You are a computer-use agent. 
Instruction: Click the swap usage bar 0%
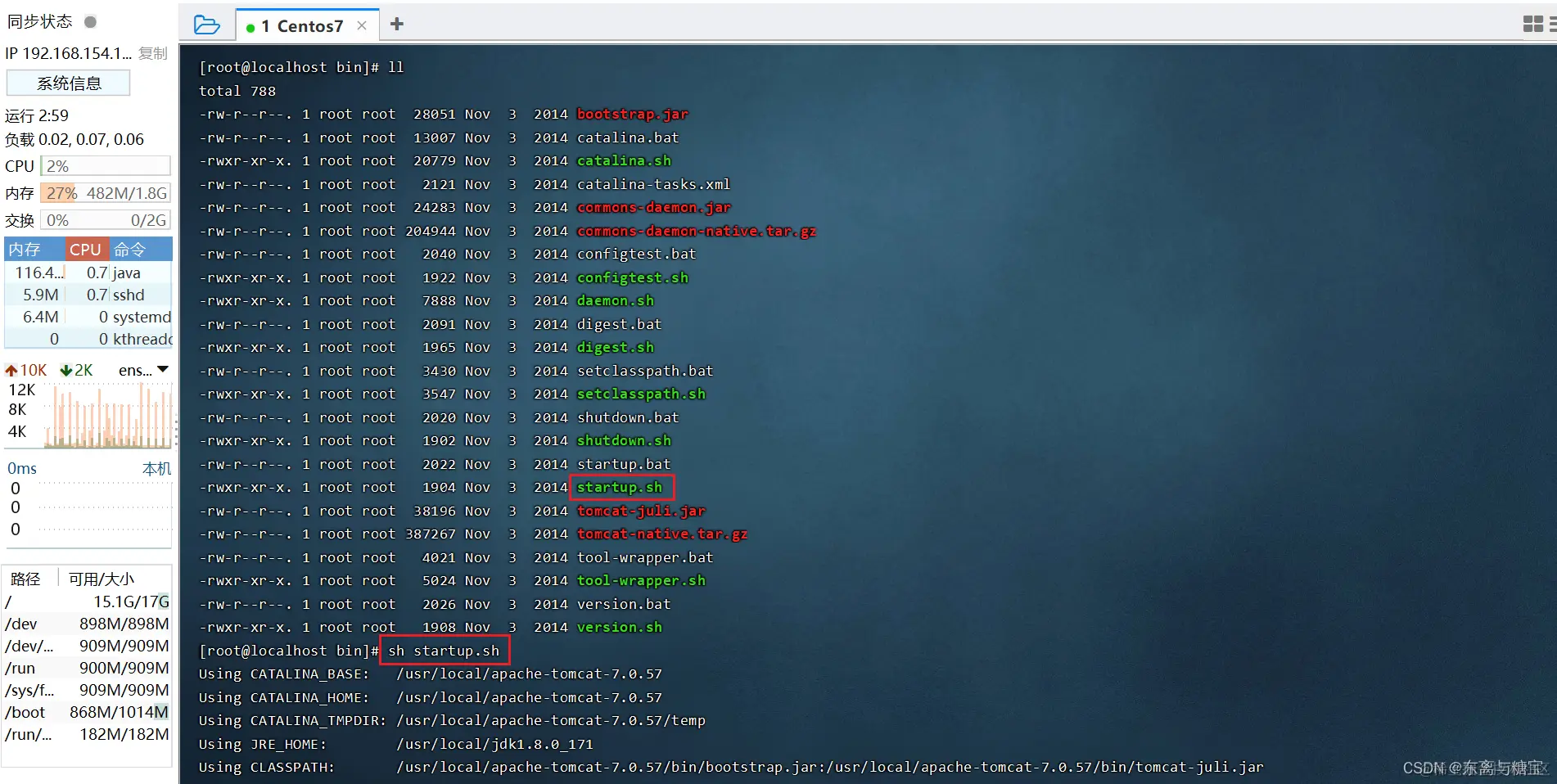tap(106, 220)
